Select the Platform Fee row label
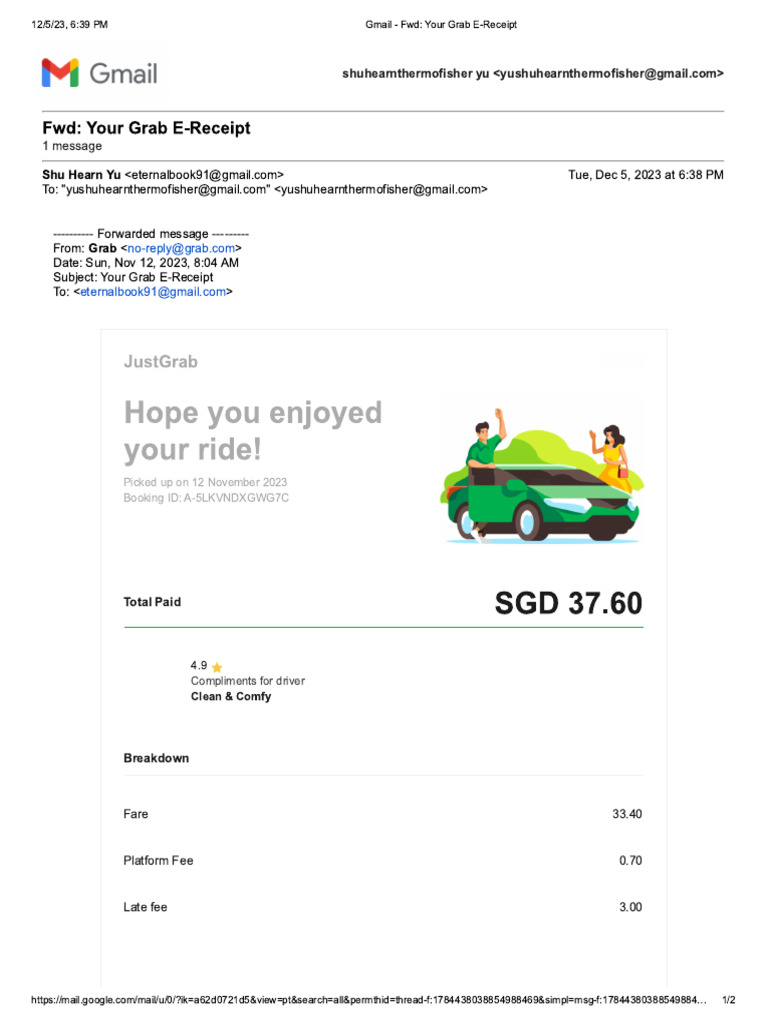768x1024 pixels. click(x=158, y=861)
